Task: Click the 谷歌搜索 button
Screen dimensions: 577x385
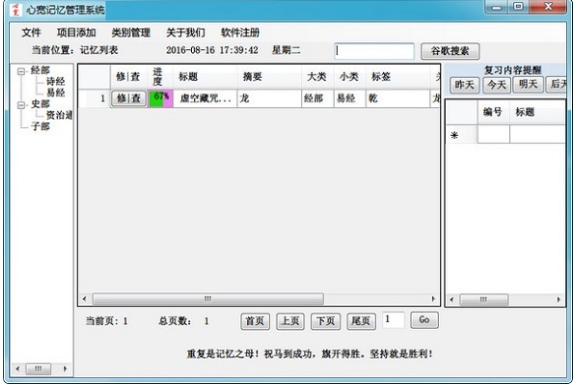Action: click(x=450, y=51)
